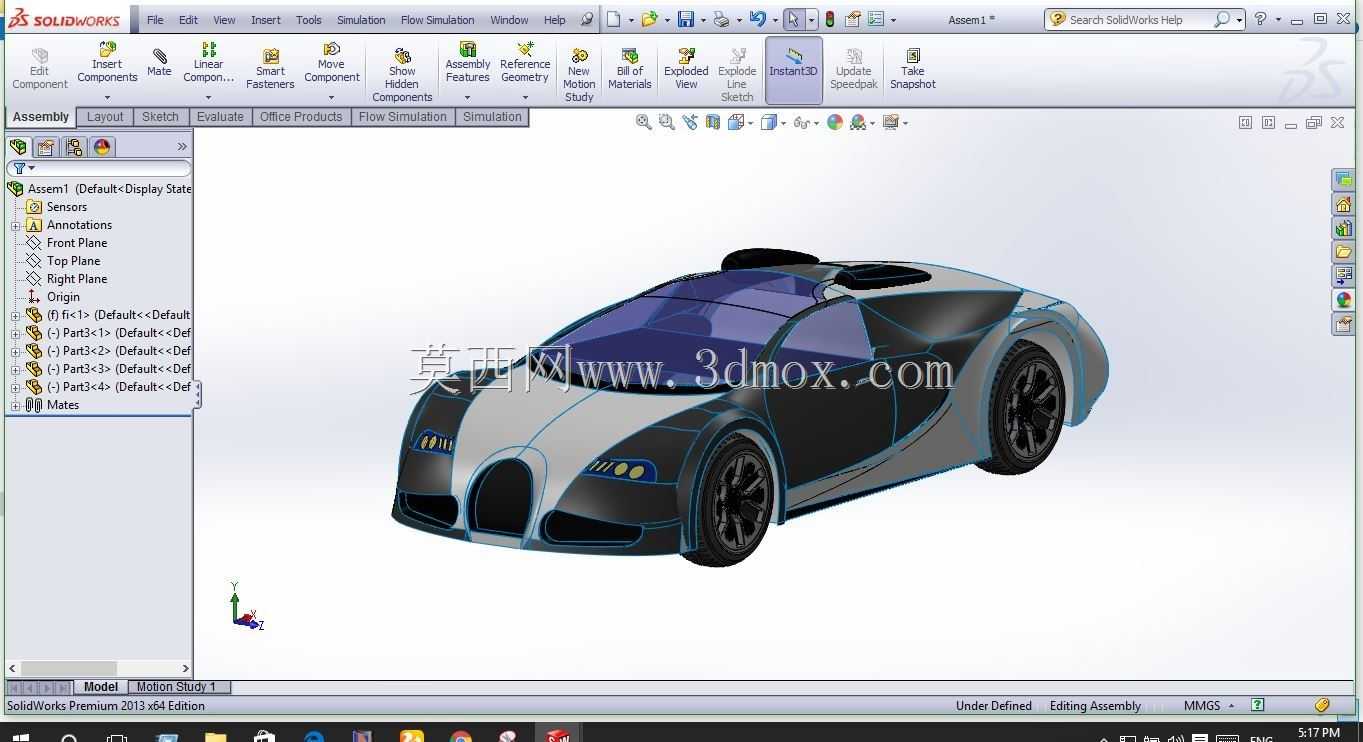
Task: Insert a Bill of Materials
Action: coord(630,68)
